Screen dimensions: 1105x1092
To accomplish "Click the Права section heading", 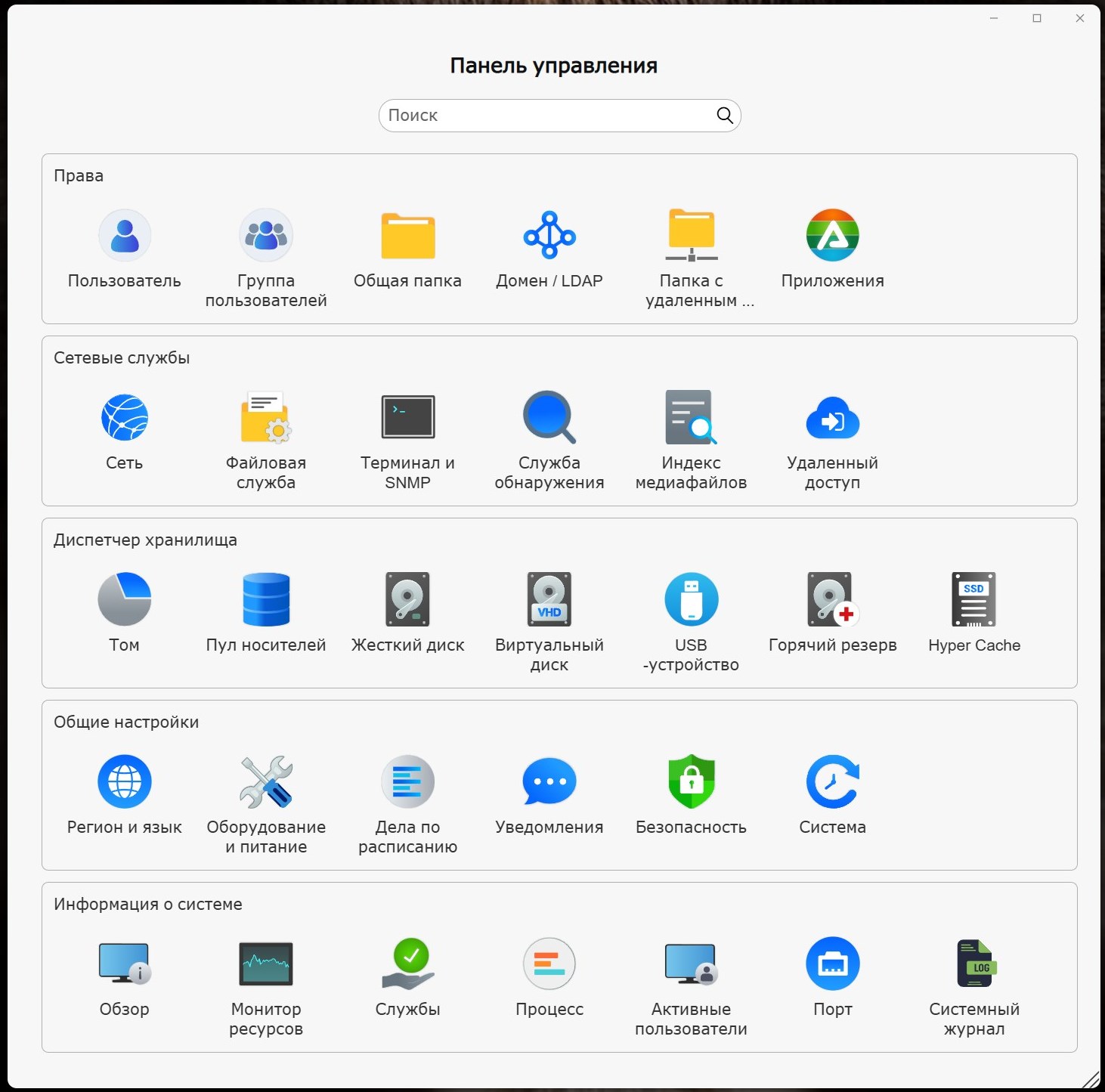I will [79, 176].
